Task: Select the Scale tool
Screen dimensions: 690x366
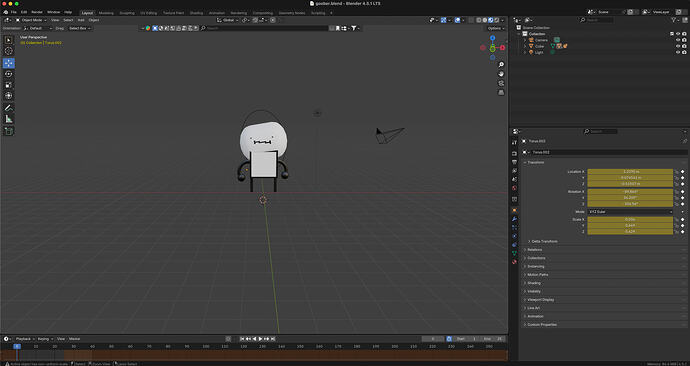Action: pyautogui.click(x=8, y=84)
